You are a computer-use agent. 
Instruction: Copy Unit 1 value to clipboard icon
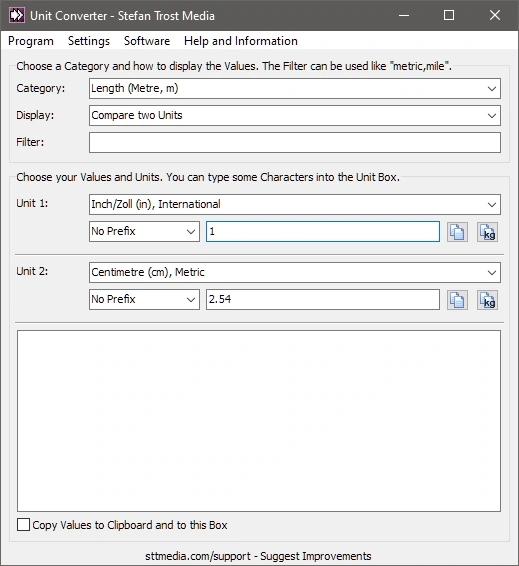pyautogui.click(x=457, y=232)
